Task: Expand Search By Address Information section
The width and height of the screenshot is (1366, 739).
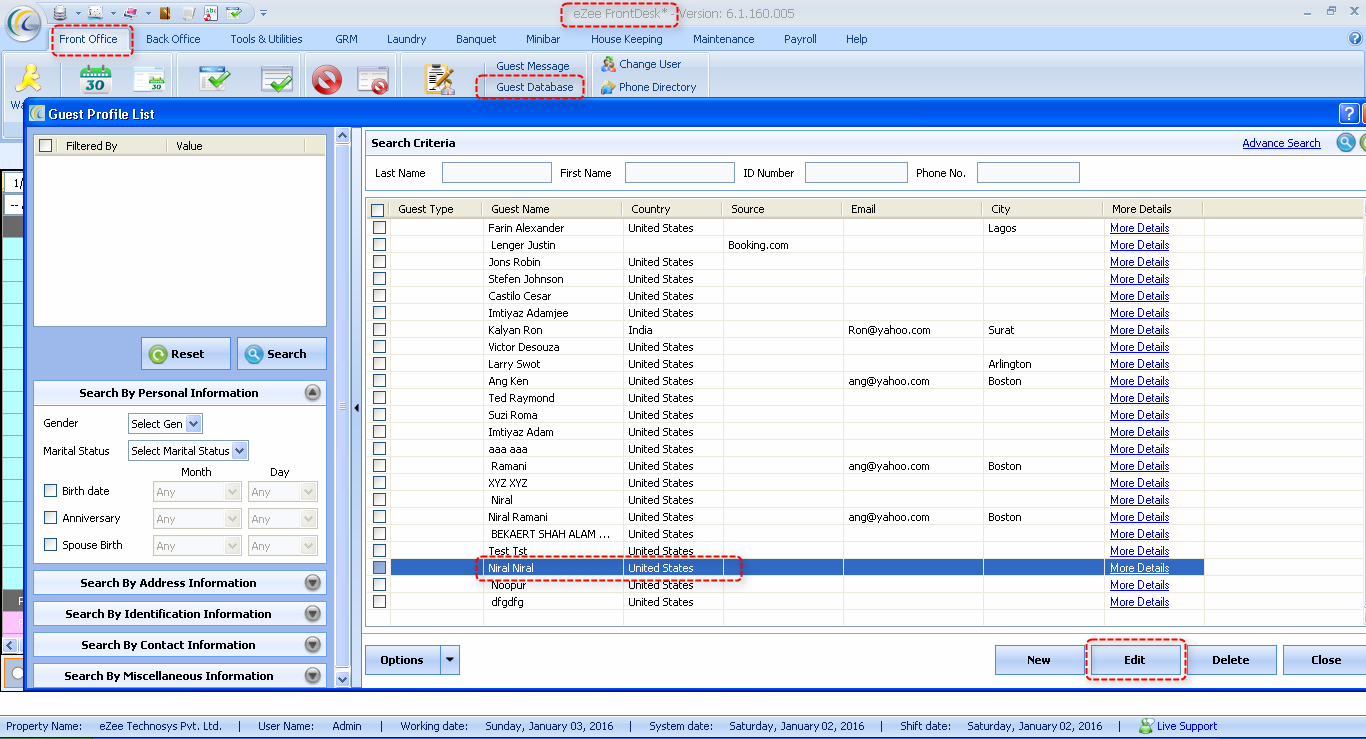Action: pos(312,583)
